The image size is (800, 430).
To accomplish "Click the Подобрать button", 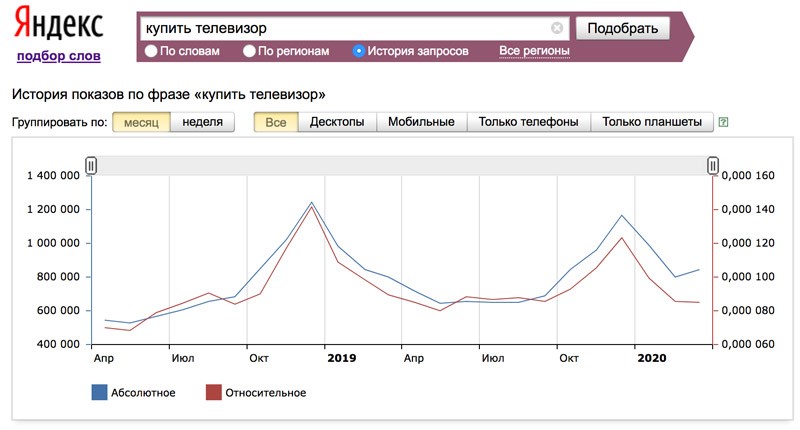I will pyautogui.click(x=622, y=28).
